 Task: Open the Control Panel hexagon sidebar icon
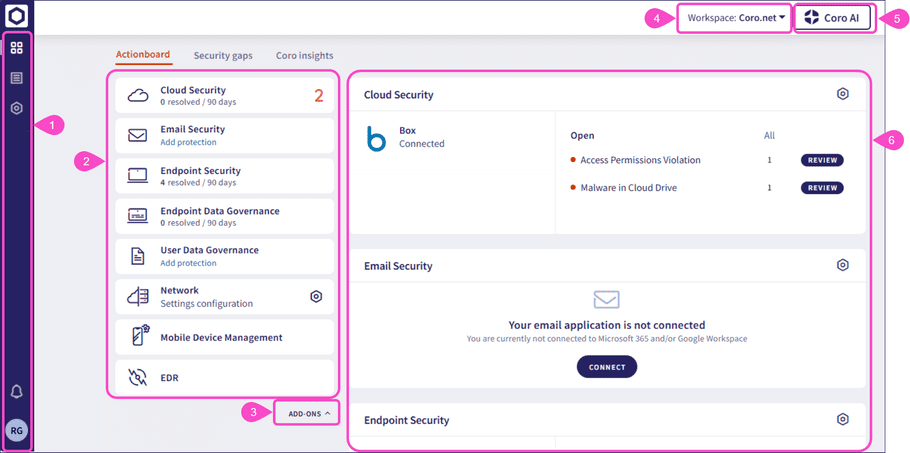17,108
